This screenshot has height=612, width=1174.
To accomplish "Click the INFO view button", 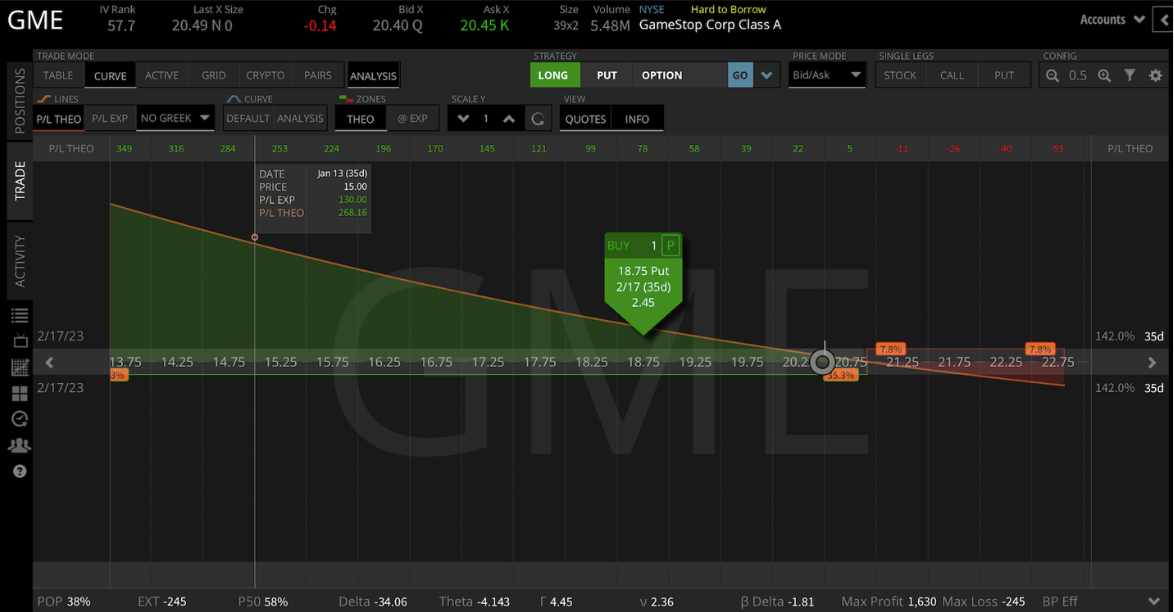I will [x=638, y=118].
